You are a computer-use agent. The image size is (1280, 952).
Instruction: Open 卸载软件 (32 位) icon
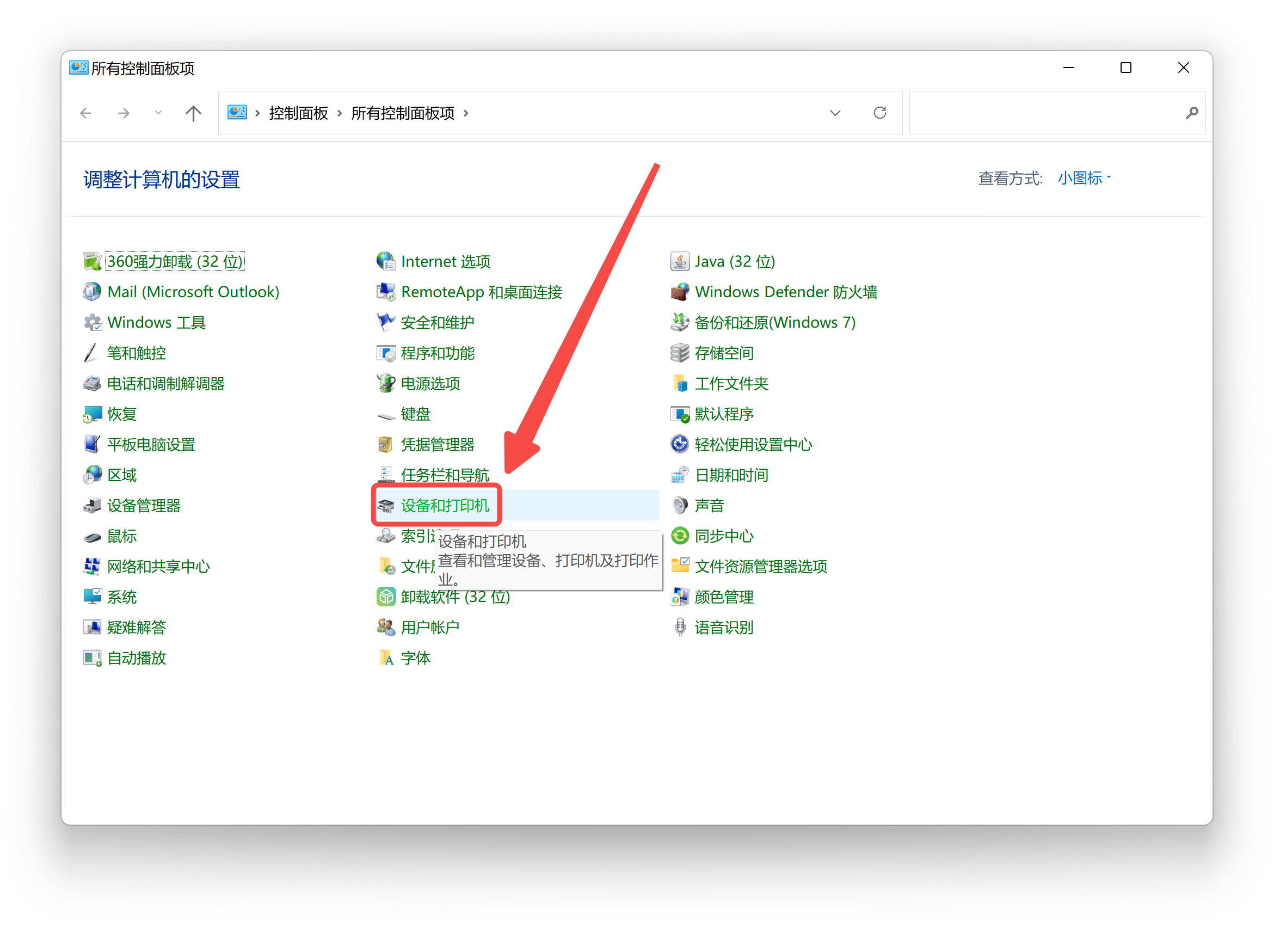386,598
